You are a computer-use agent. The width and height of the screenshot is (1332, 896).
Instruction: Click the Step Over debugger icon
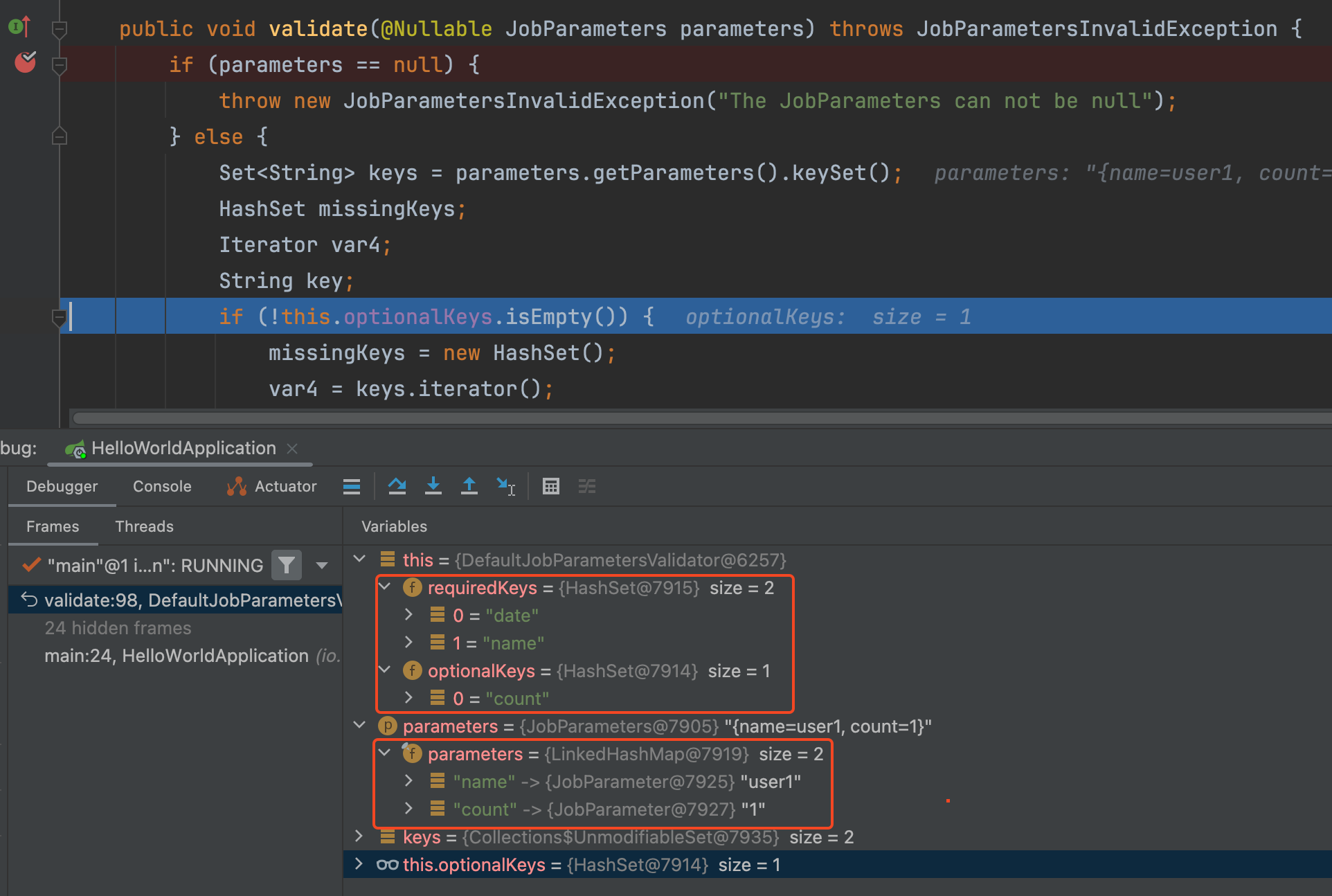pos(397,486)
